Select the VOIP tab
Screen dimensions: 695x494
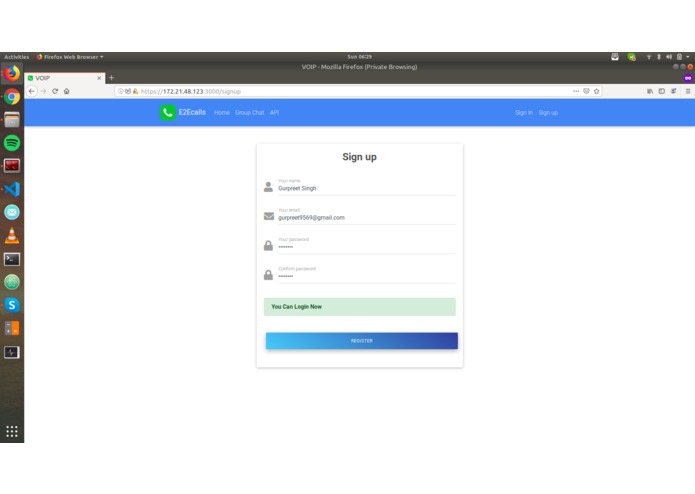65,78
